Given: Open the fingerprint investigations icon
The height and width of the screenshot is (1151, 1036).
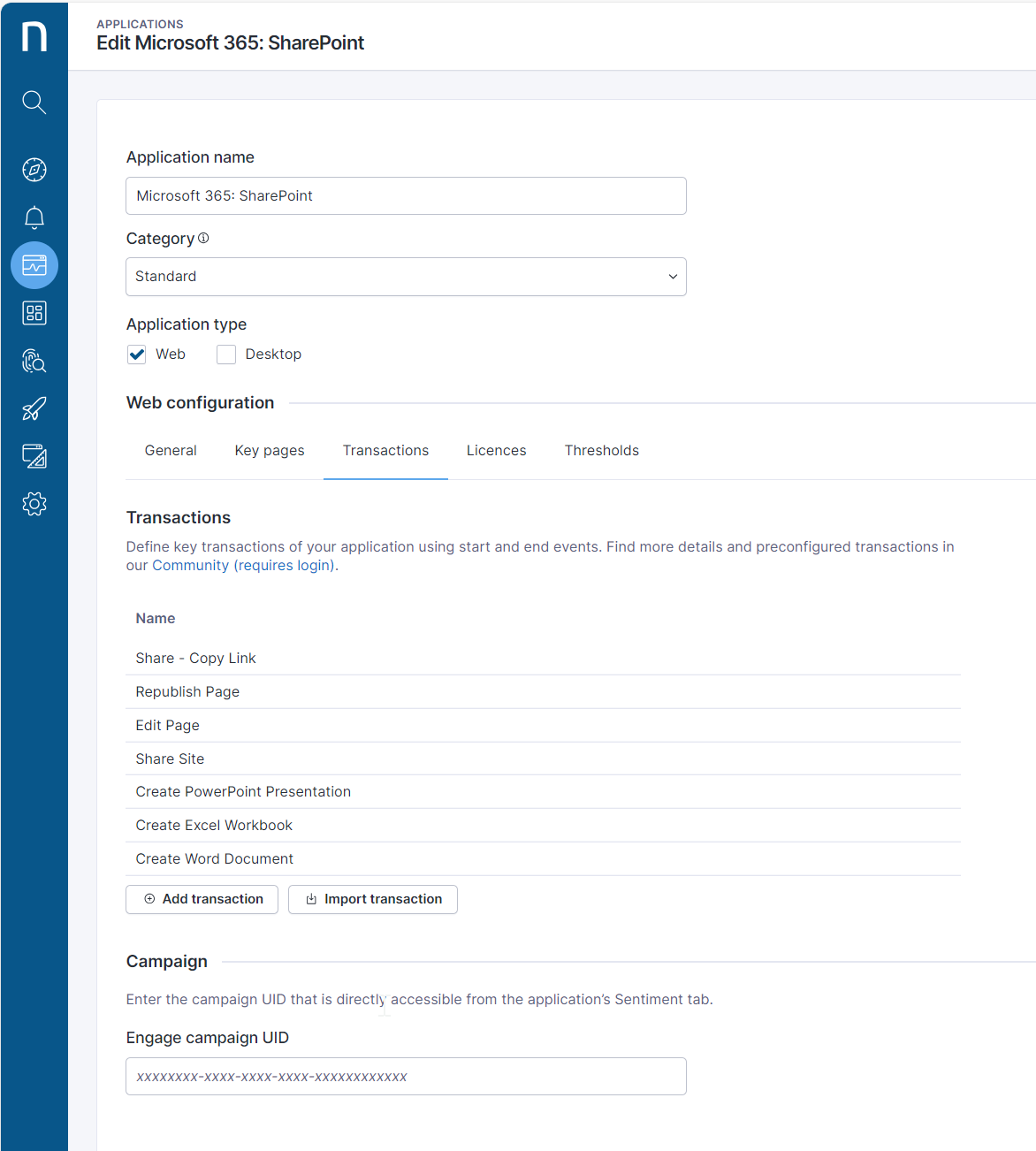Looking at the screenshot, I should (34, 361).
